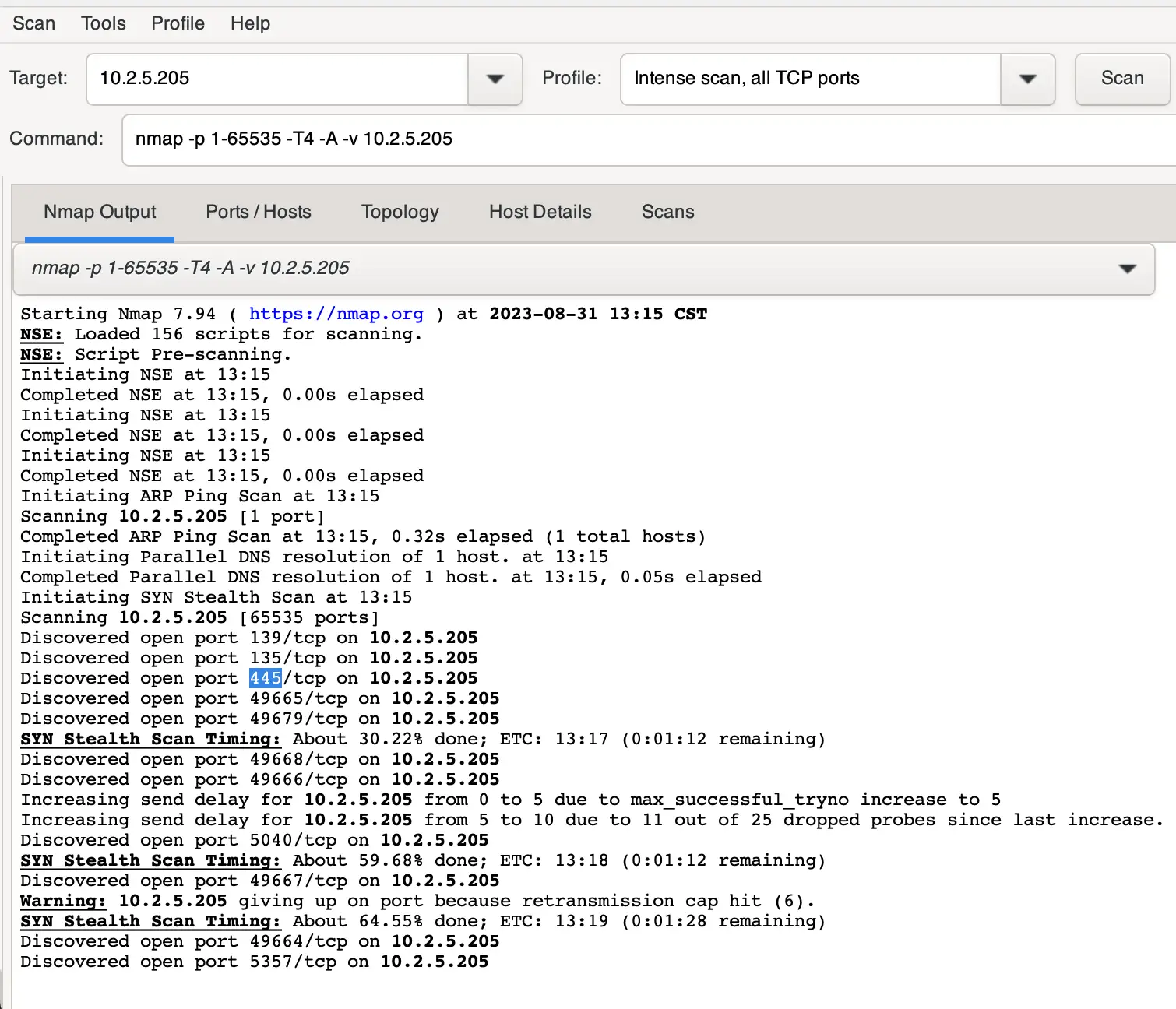Open the Topology tab
Viewport: 1176px width, 1009px height.
400,212
